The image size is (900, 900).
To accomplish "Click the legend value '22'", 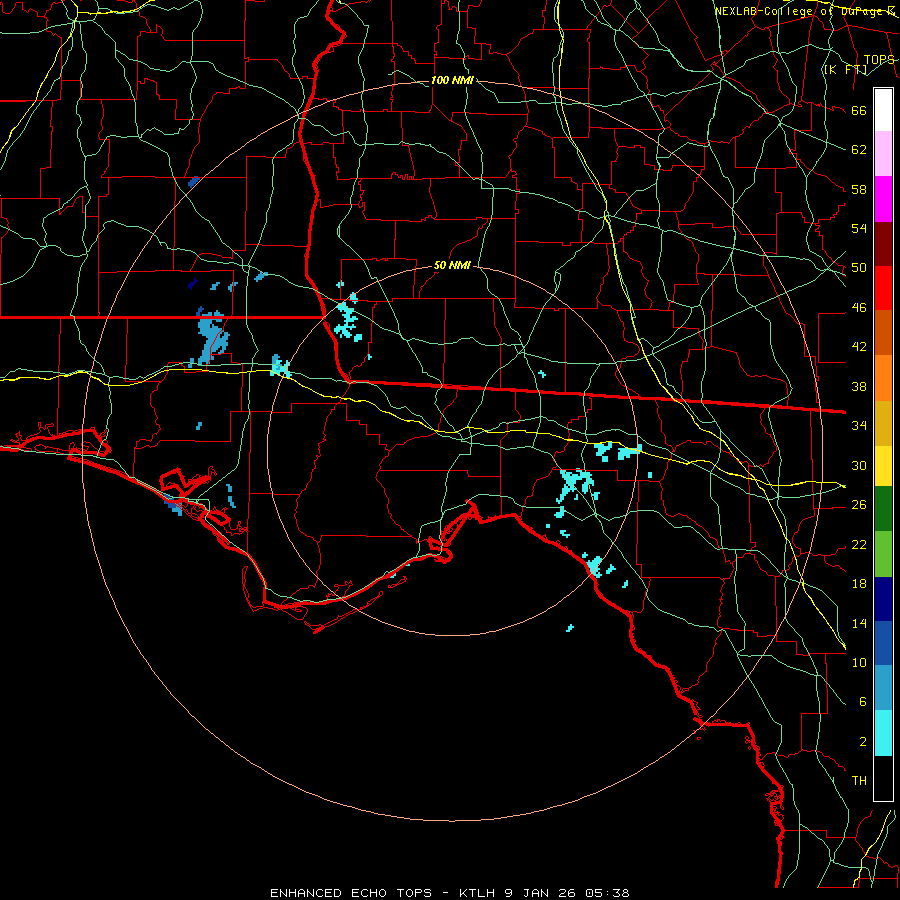I will coord(859,544).
